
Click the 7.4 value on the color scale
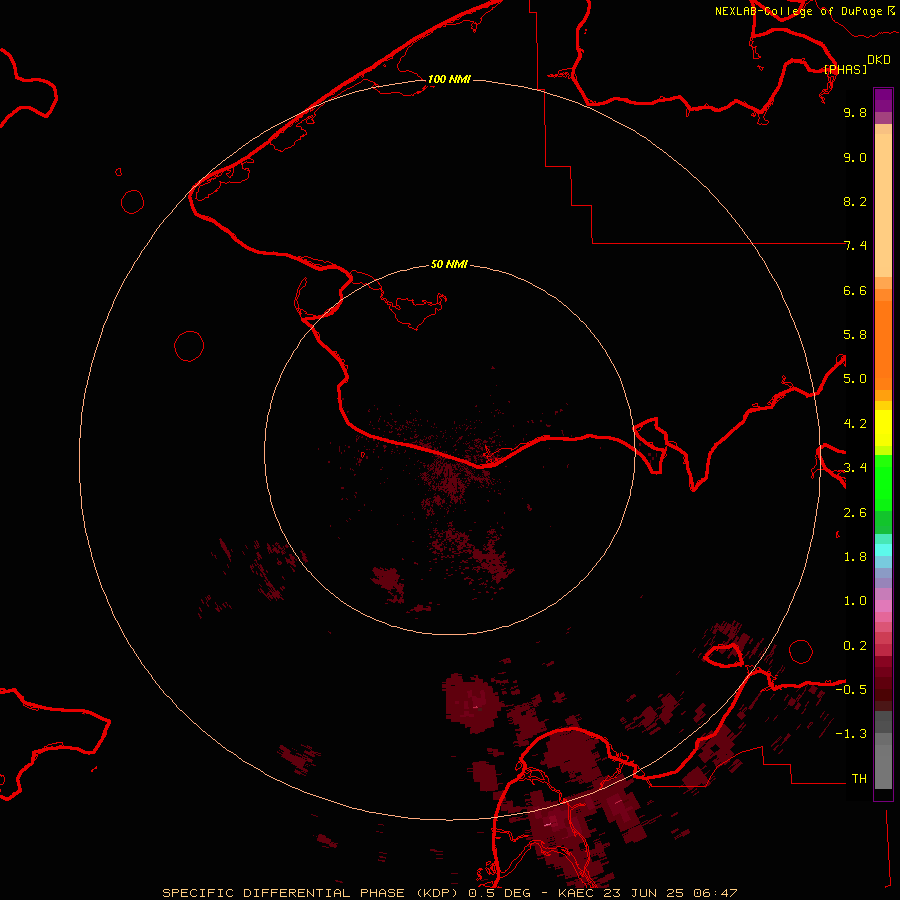(855, 246)
